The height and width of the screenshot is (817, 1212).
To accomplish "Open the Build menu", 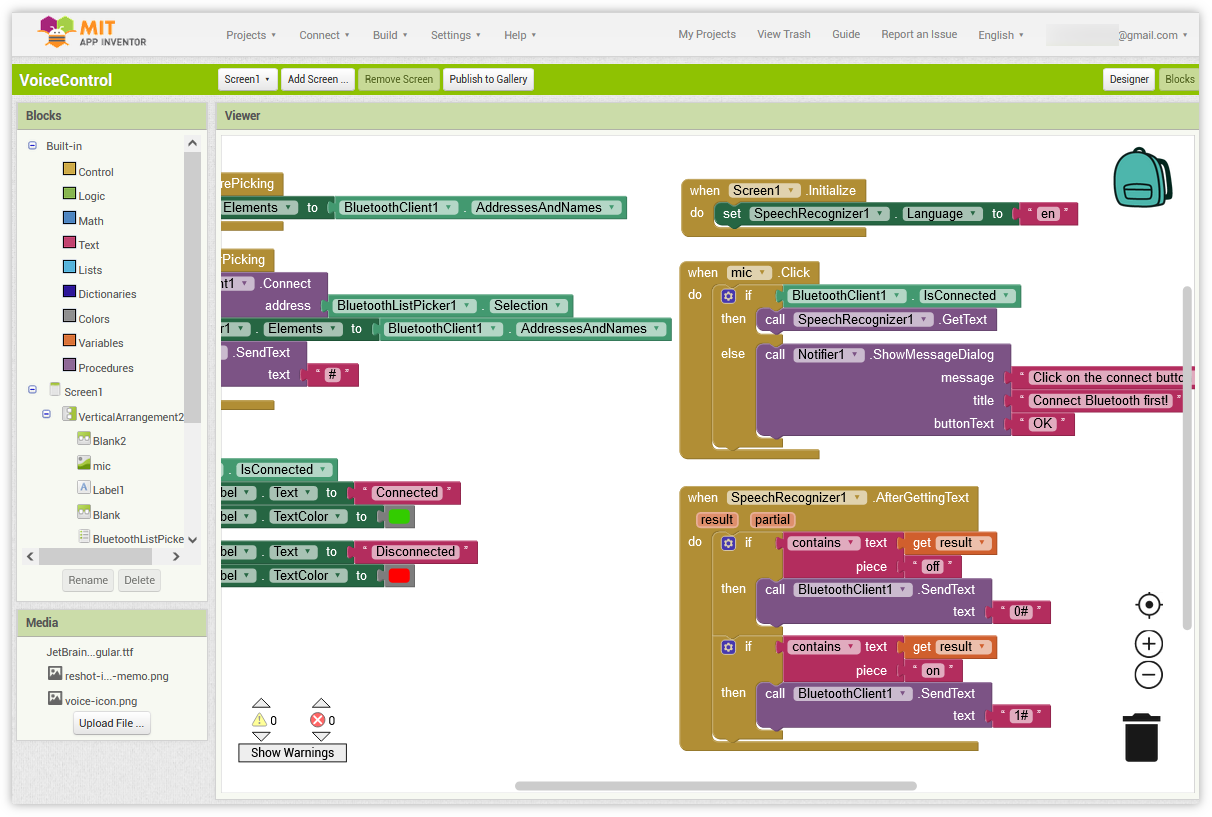I will 390,35.
